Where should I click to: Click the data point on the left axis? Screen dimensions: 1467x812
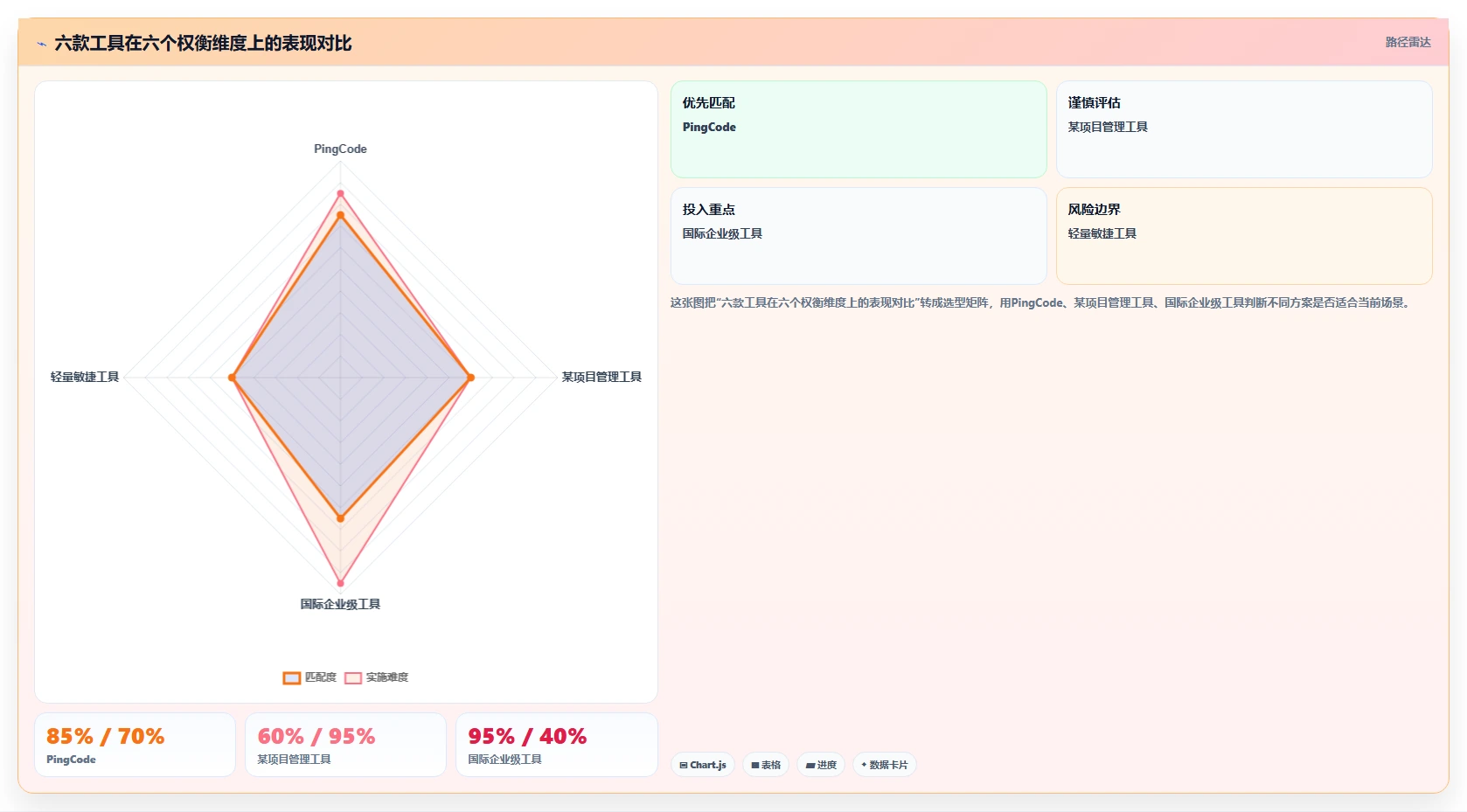[232, 378]
